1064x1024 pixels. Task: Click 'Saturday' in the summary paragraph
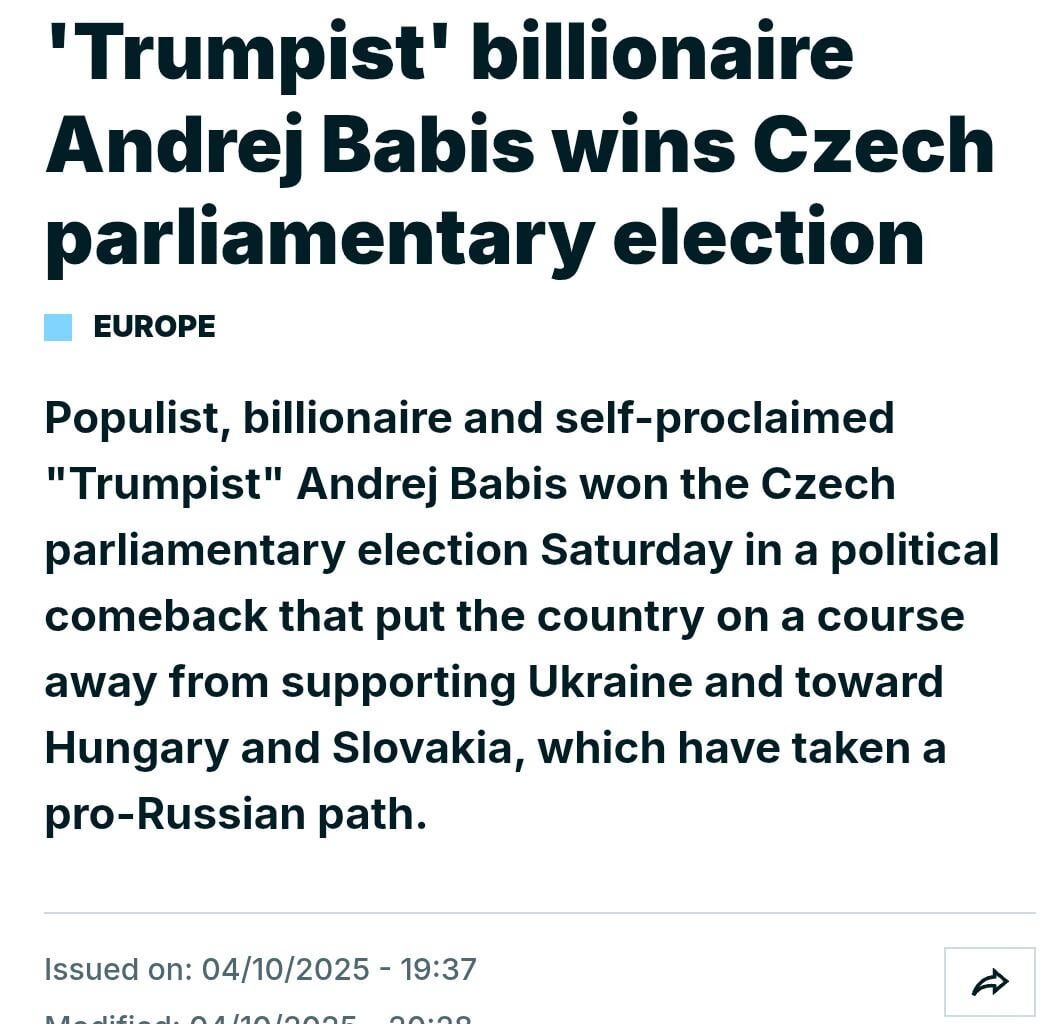click(x=636, y=550)
